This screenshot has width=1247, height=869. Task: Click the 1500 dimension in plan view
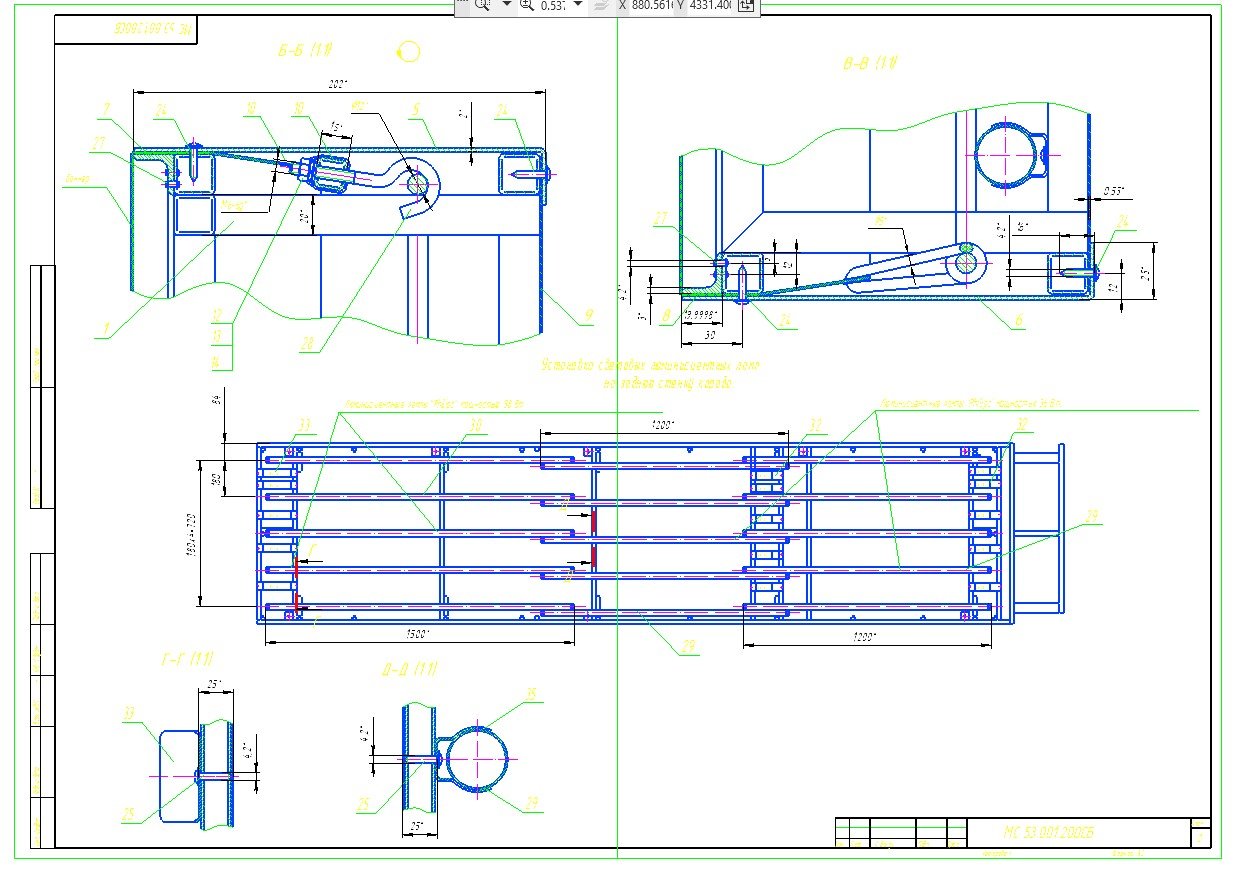[417, 635]
